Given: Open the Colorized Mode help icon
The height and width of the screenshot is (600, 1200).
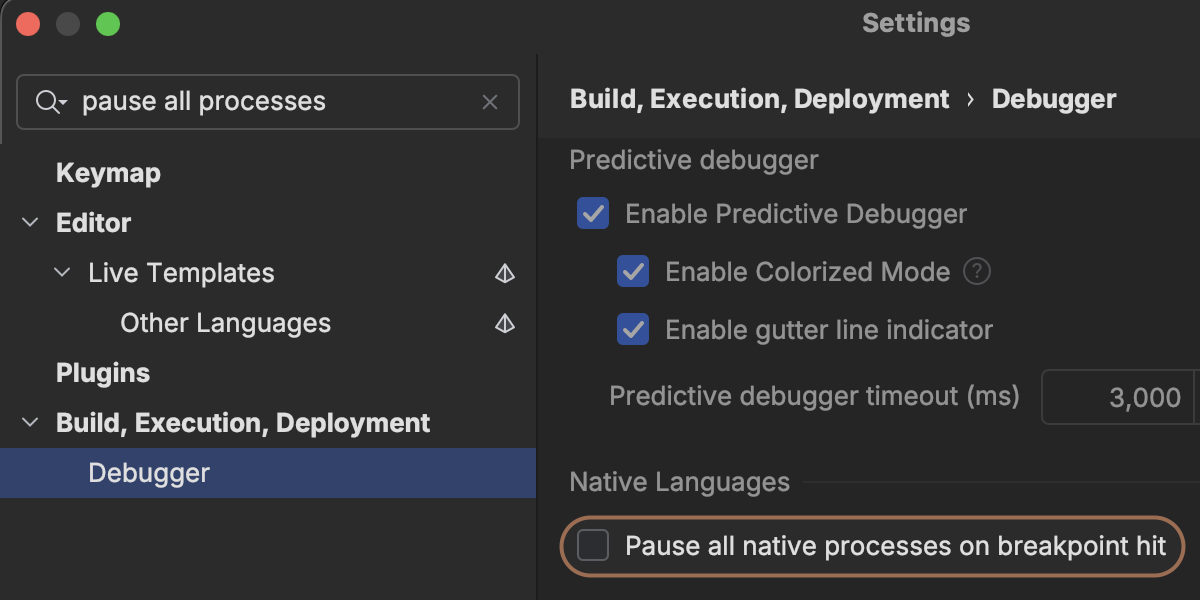Looking at the screenshot, I should click(x=977, y=272).
